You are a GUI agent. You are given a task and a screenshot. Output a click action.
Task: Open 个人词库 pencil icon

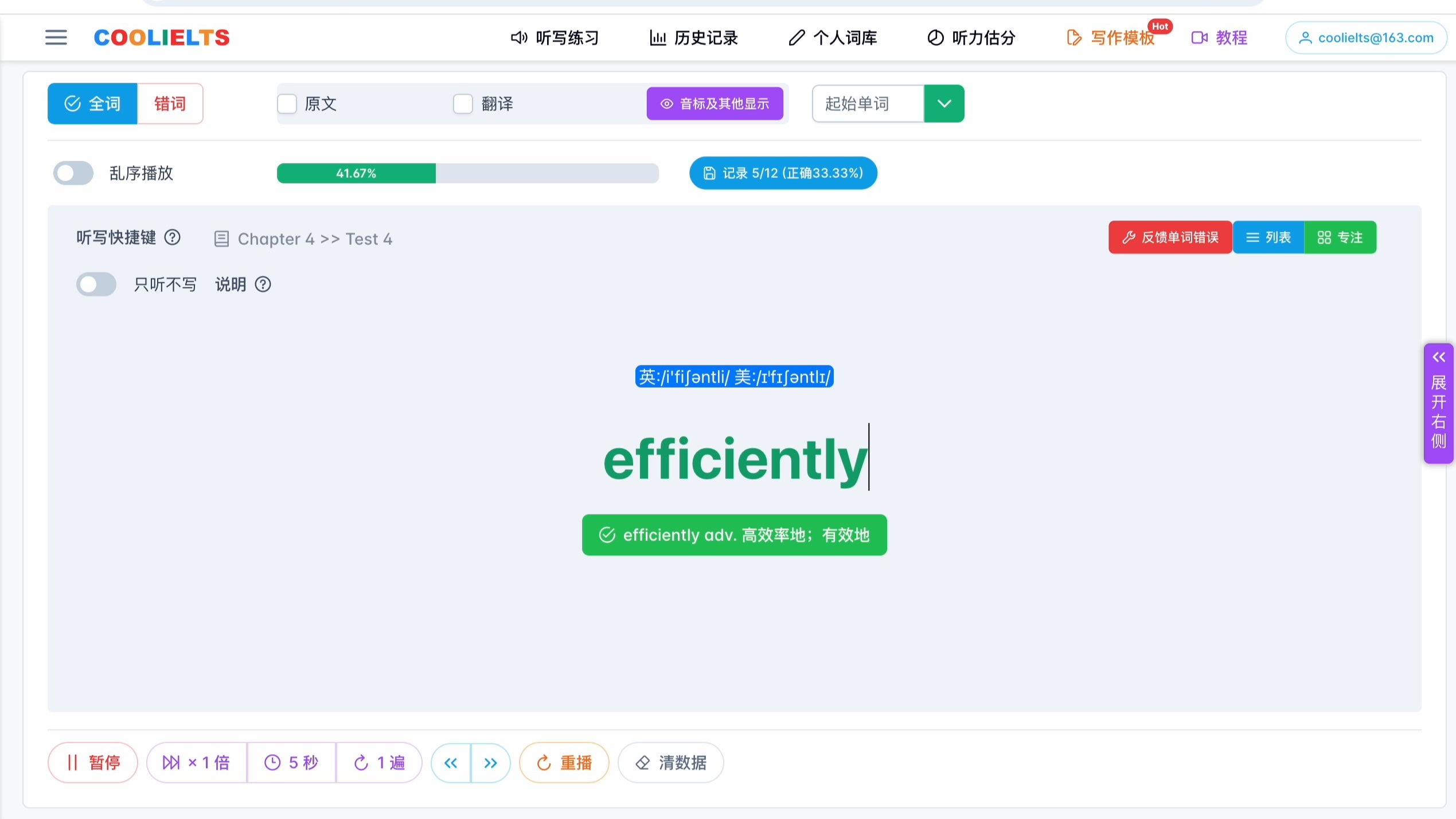(x=796, y=37)
